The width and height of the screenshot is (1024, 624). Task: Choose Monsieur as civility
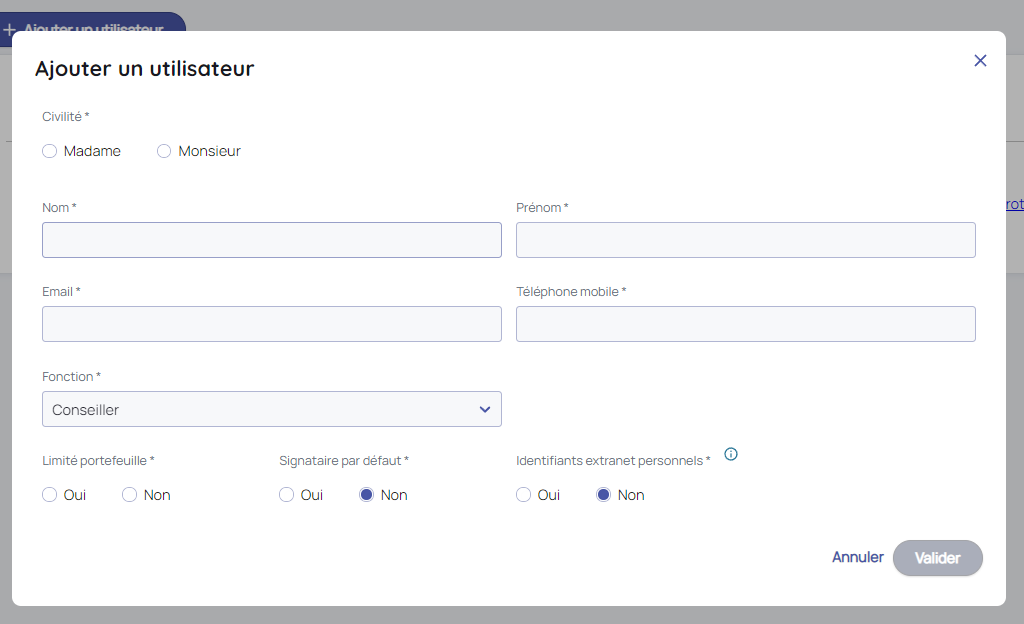[x=164, y=151]
